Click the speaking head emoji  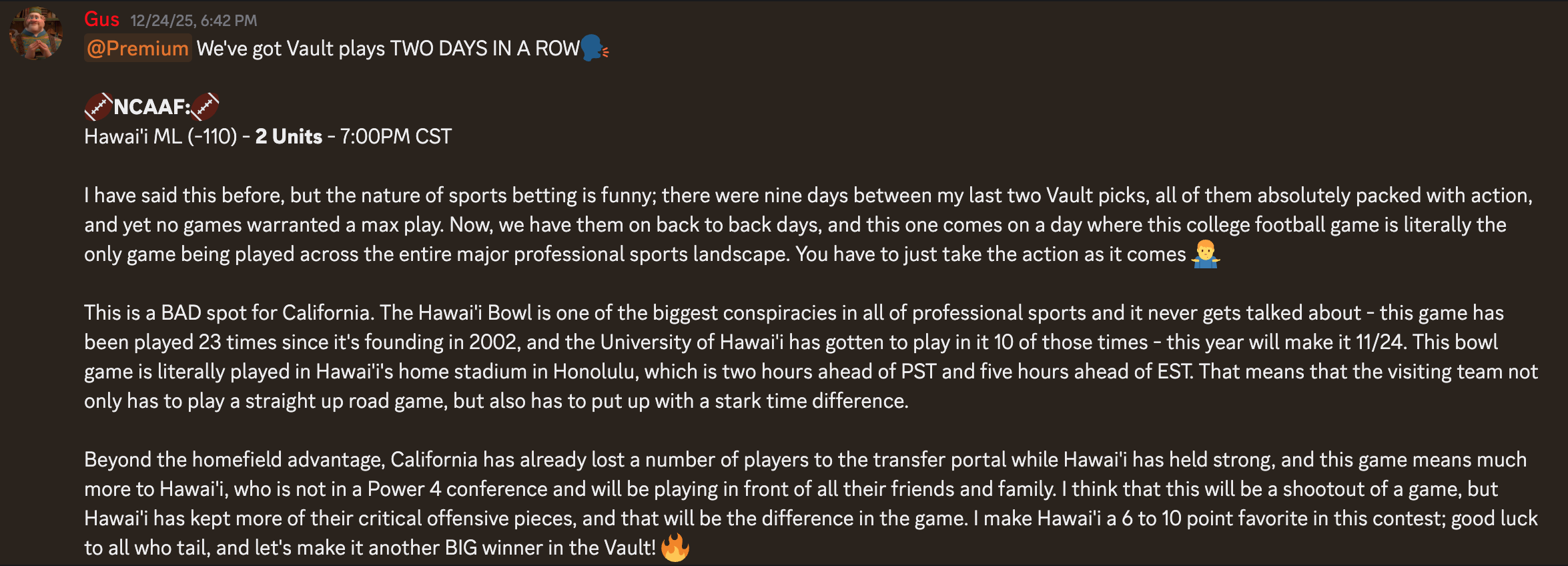pos(593,48)
